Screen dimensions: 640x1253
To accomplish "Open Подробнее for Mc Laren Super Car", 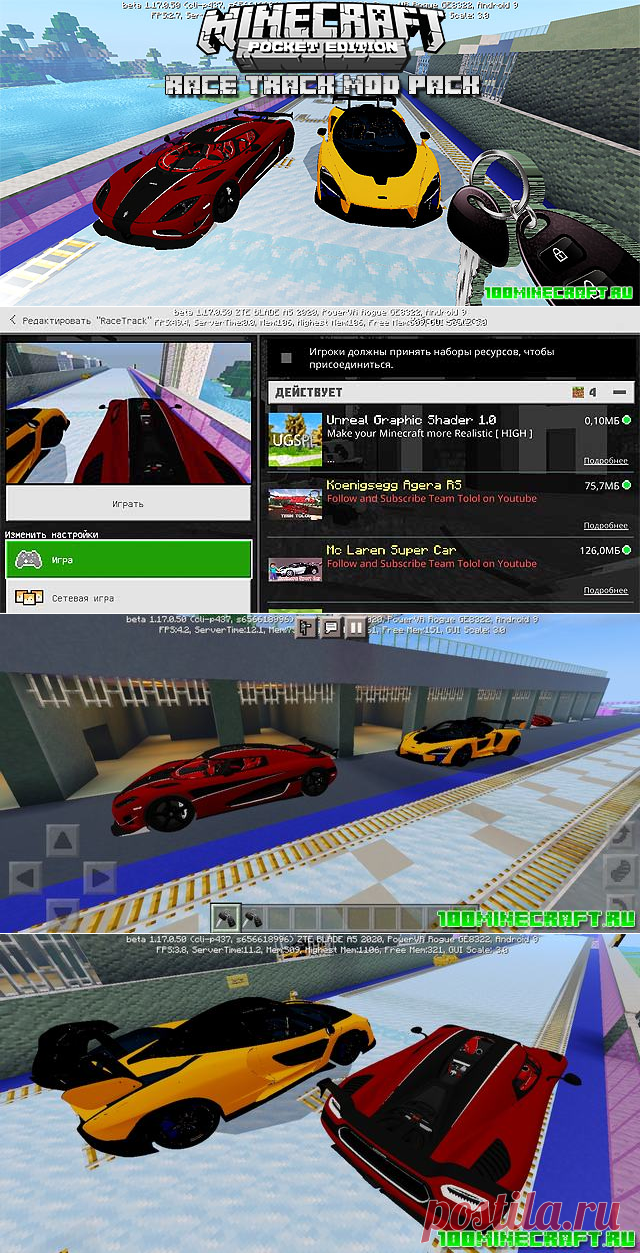I will click(605, 590).
